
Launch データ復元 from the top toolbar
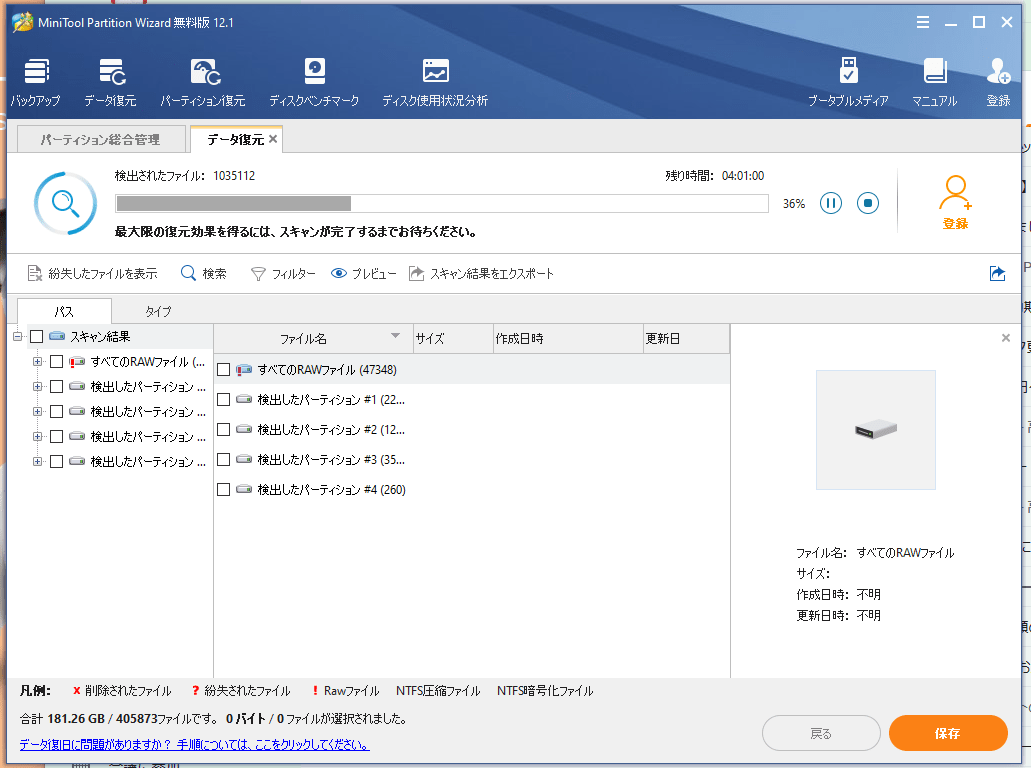(x=110, y=82)
